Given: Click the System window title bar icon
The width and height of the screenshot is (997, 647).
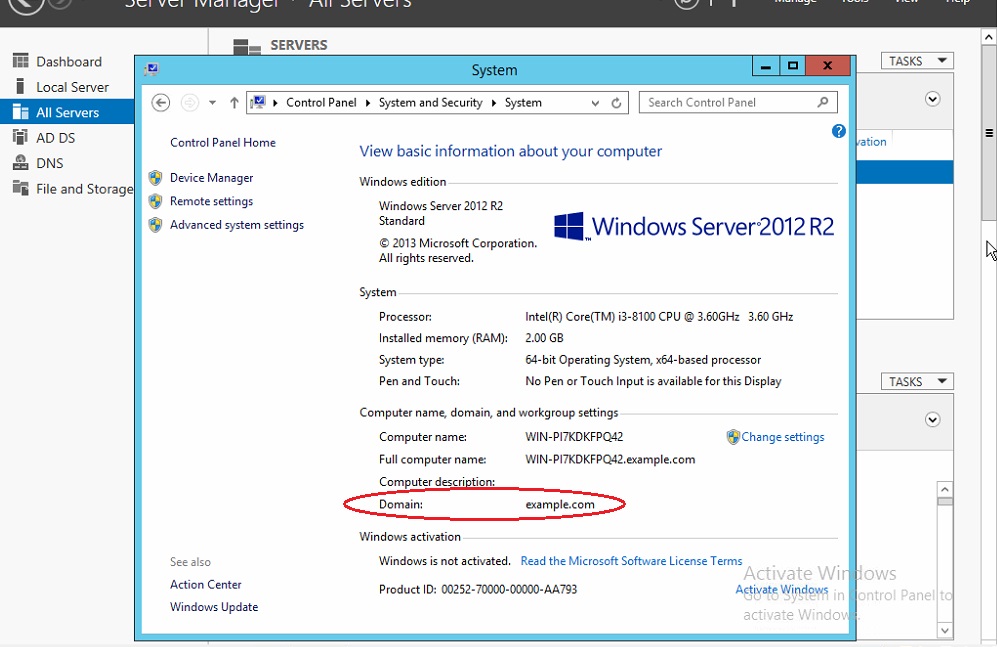Looking at the screenshot, I should point(151,69).
